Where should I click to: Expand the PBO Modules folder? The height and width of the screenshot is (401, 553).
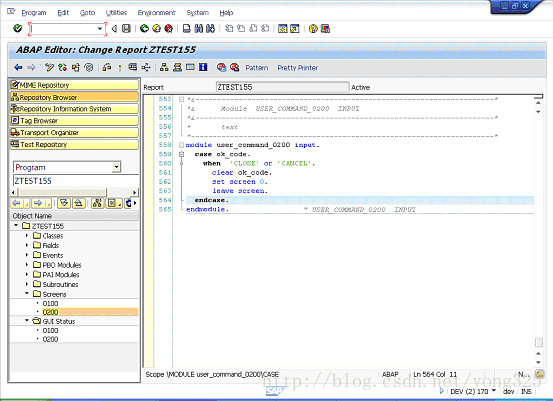[x=27, y=264]
